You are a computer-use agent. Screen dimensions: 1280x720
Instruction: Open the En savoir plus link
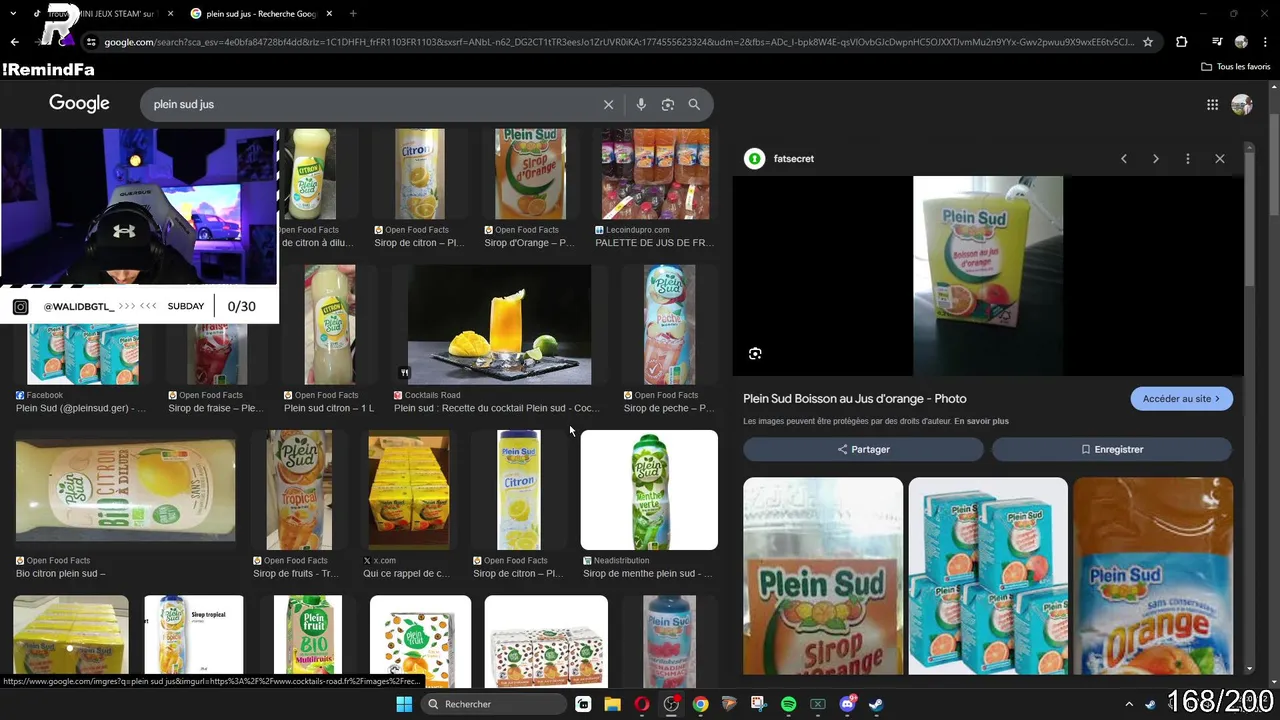click(x=981, y=421)
